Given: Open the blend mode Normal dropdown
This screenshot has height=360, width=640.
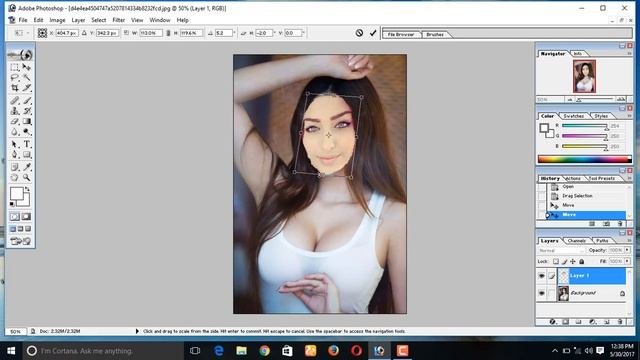Looking at the screenshot, I should point(562,250).
